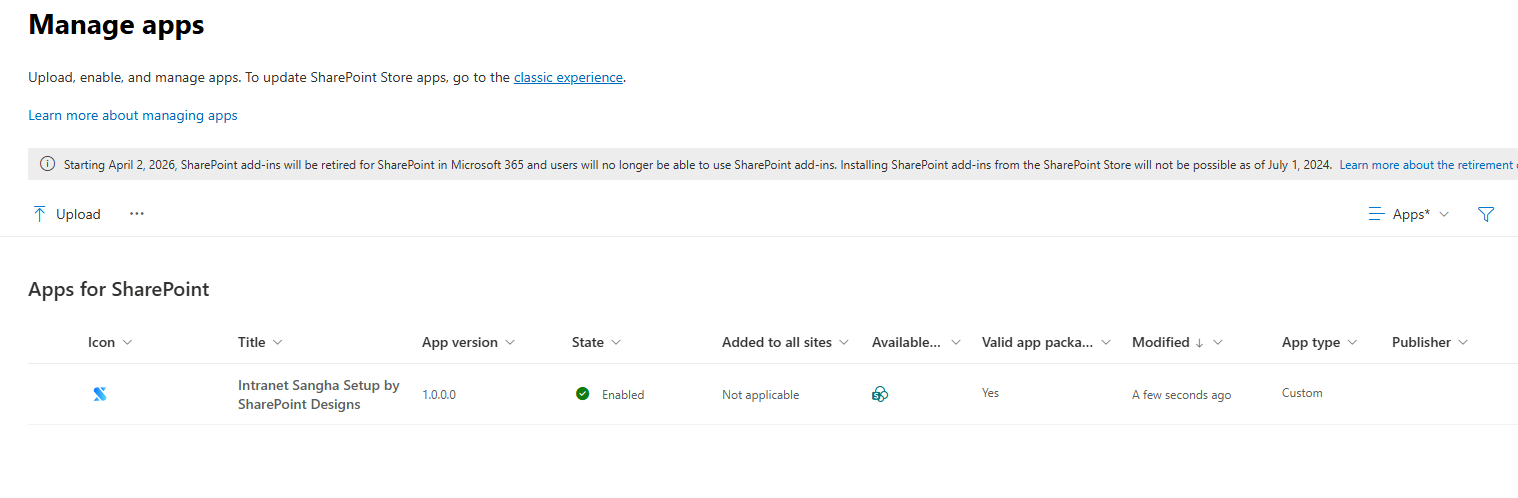Select the 1.0.0.0 version cell
The width and height of the screenshot is (1518, 498).
click(x=439, y=395)
